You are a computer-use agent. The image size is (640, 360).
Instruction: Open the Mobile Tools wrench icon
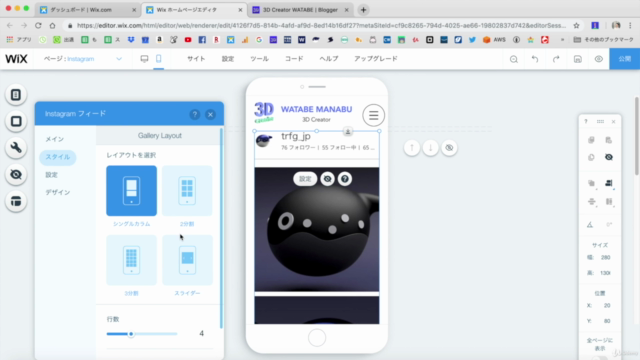pos(16,148)
